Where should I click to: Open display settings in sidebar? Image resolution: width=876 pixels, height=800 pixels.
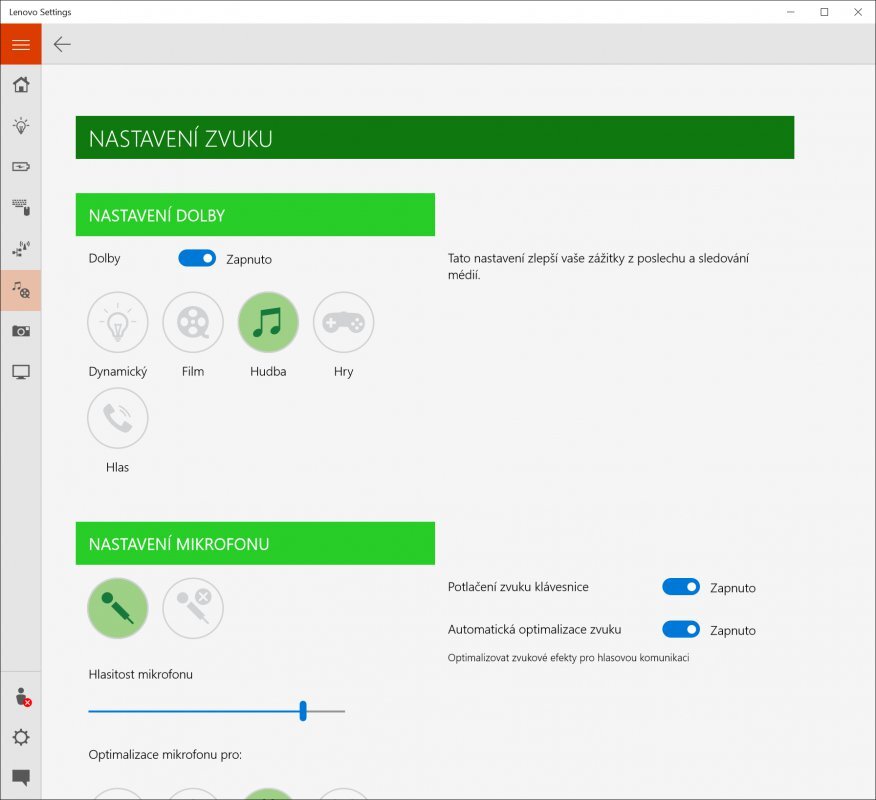(21, 372)
